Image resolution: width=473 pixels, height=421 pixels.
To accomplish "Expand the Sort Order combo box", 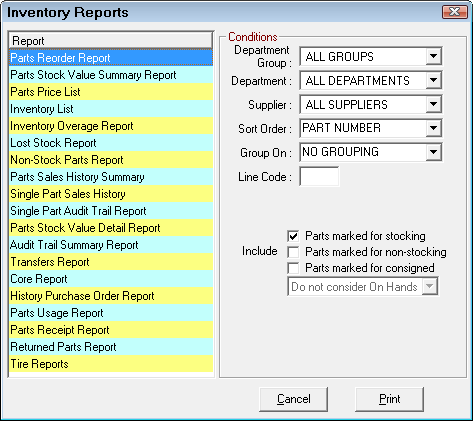I will pyautogui.click(x=433, y=128).
